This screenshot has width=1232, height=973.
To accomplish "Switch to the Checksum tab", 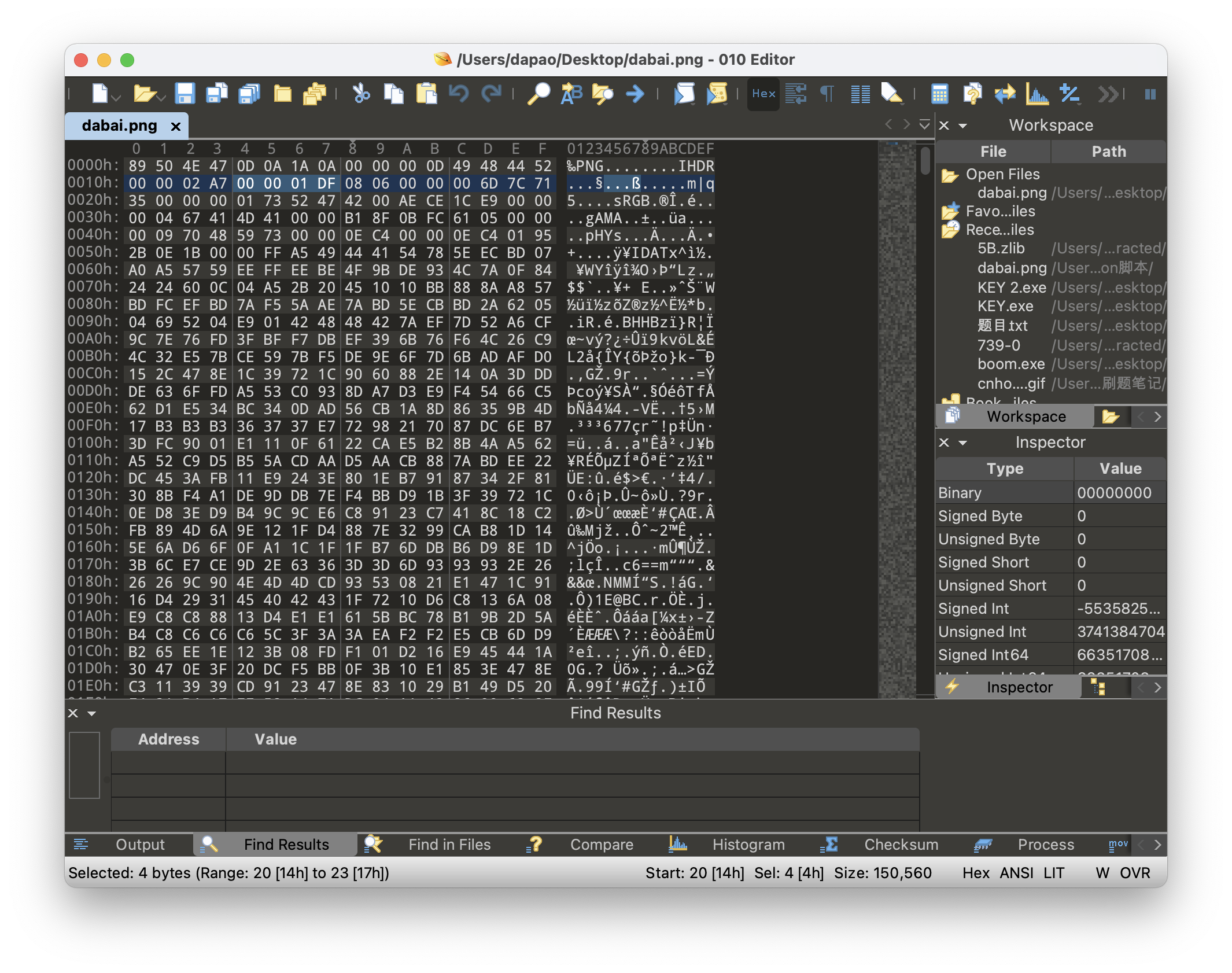I will pos(901,845).
